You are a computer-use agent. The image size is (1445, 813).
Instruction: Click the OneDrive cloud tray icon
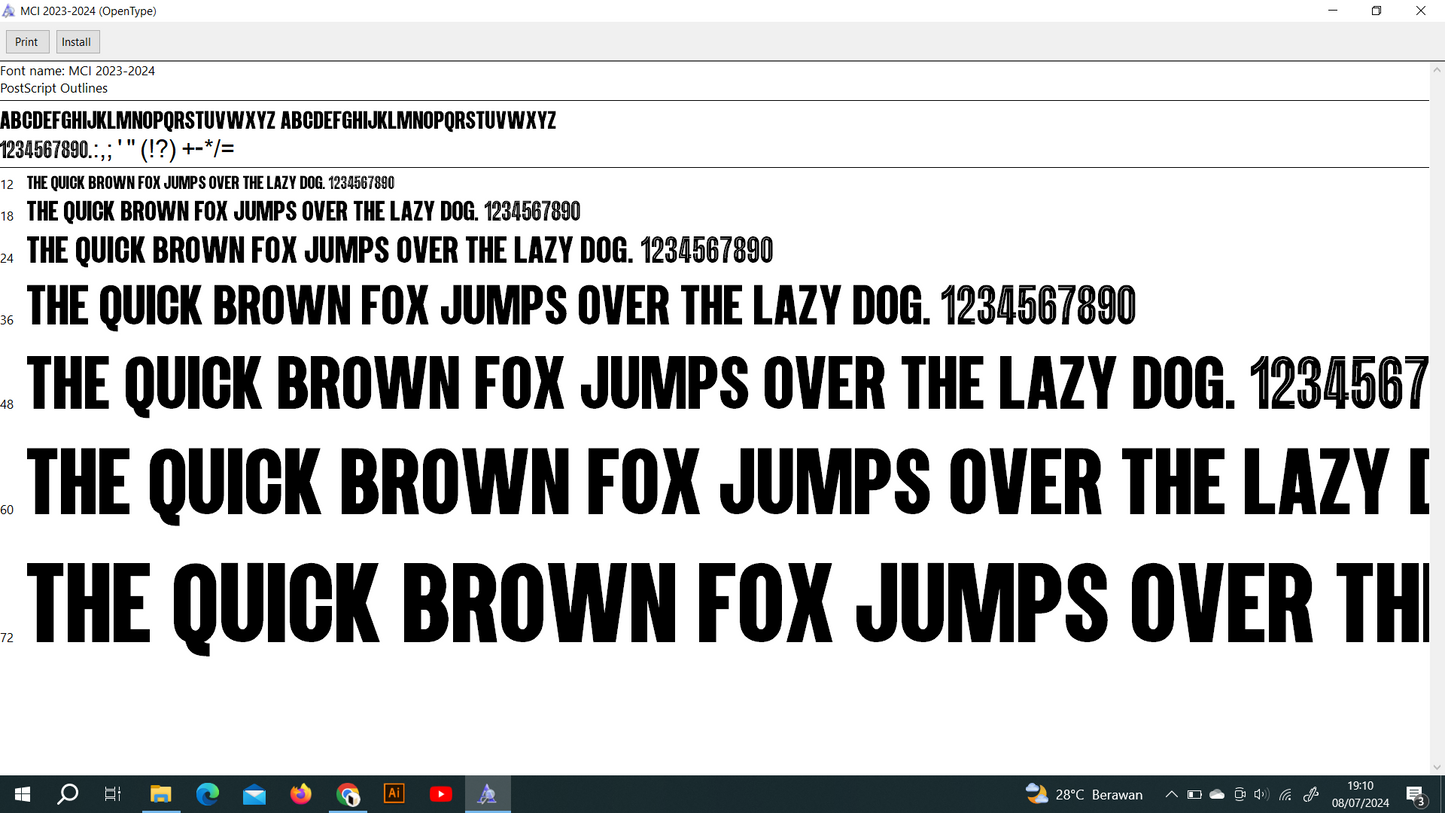[x=1217, y=794]
